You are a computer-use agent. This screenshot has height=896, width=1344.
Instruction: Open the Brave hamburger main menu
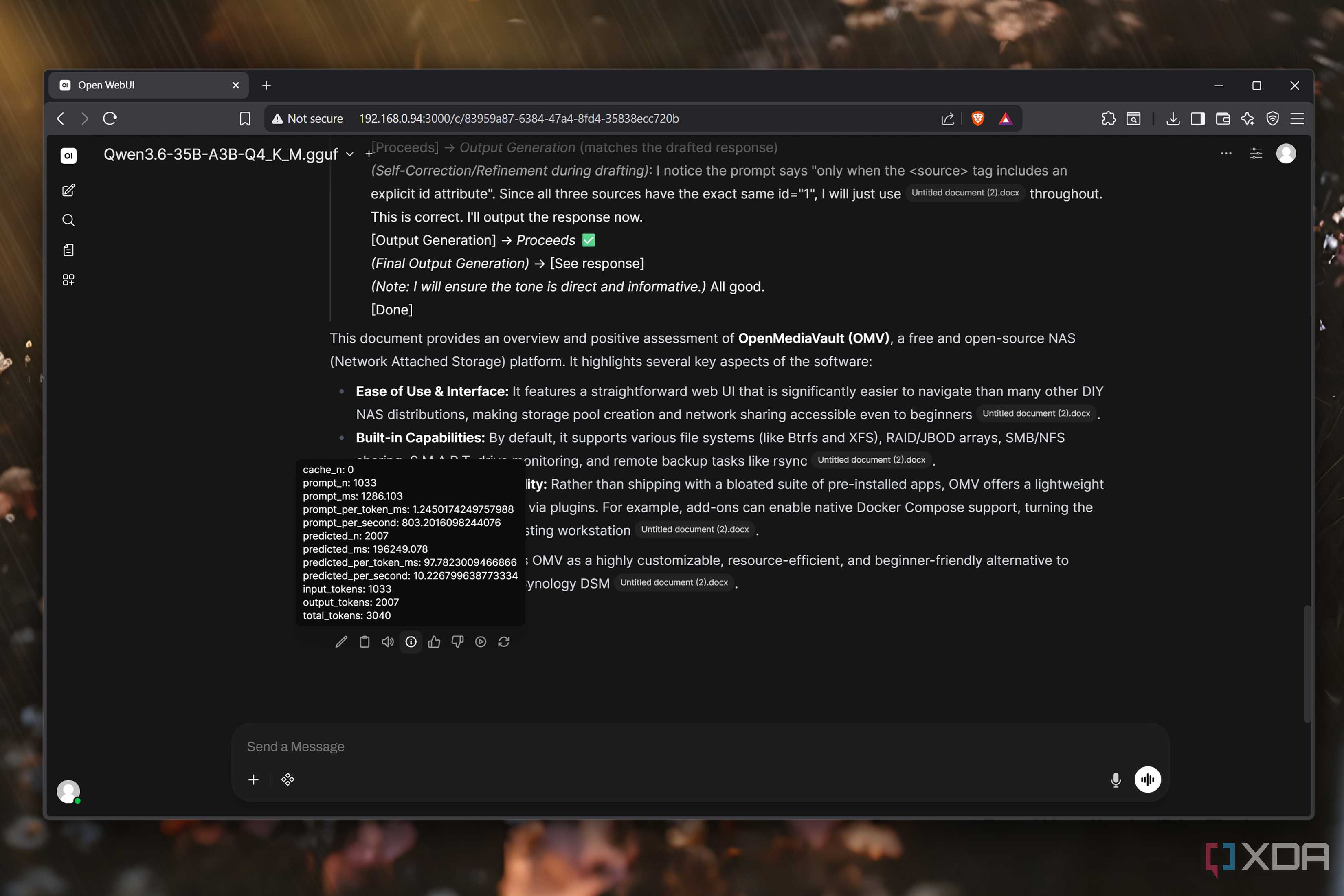click(1297, 118)
